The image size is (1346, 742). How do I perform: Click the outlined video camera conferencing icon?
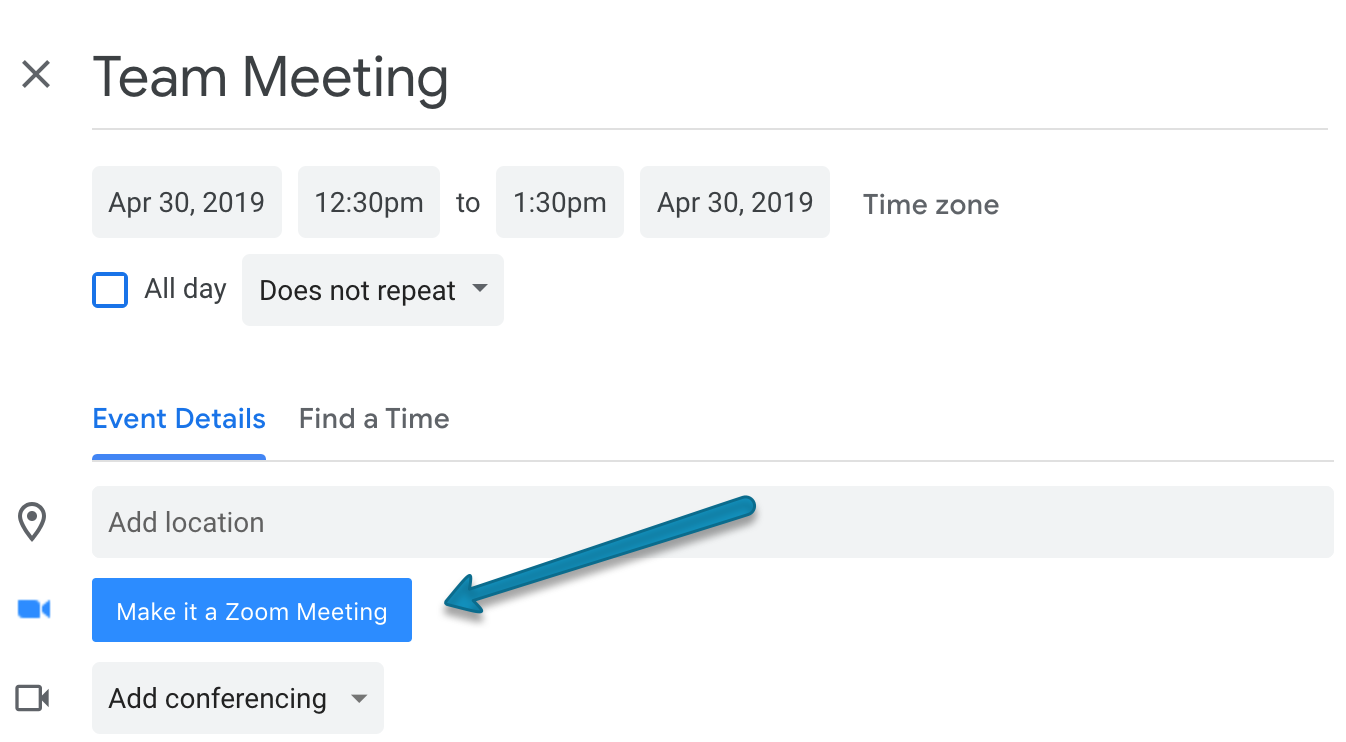[33, 697]
